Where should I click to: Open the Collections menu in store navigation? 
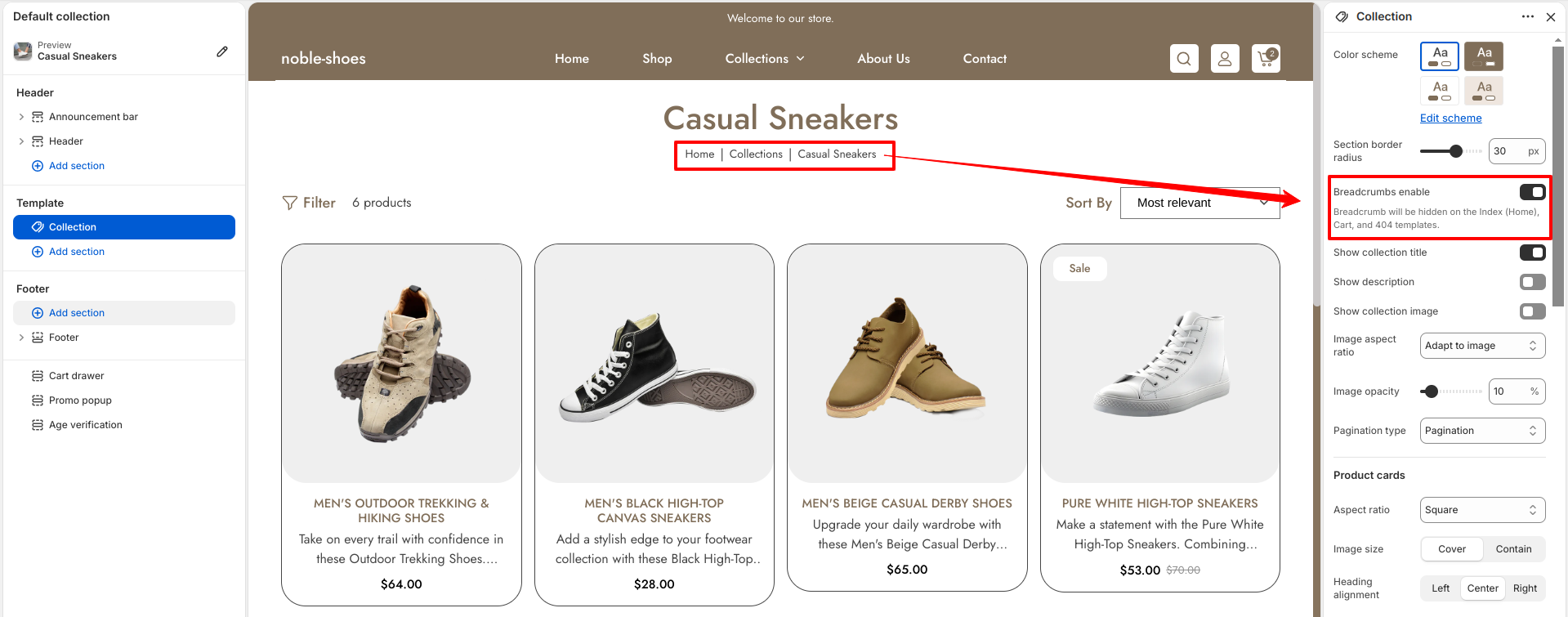tap(765, 59)
